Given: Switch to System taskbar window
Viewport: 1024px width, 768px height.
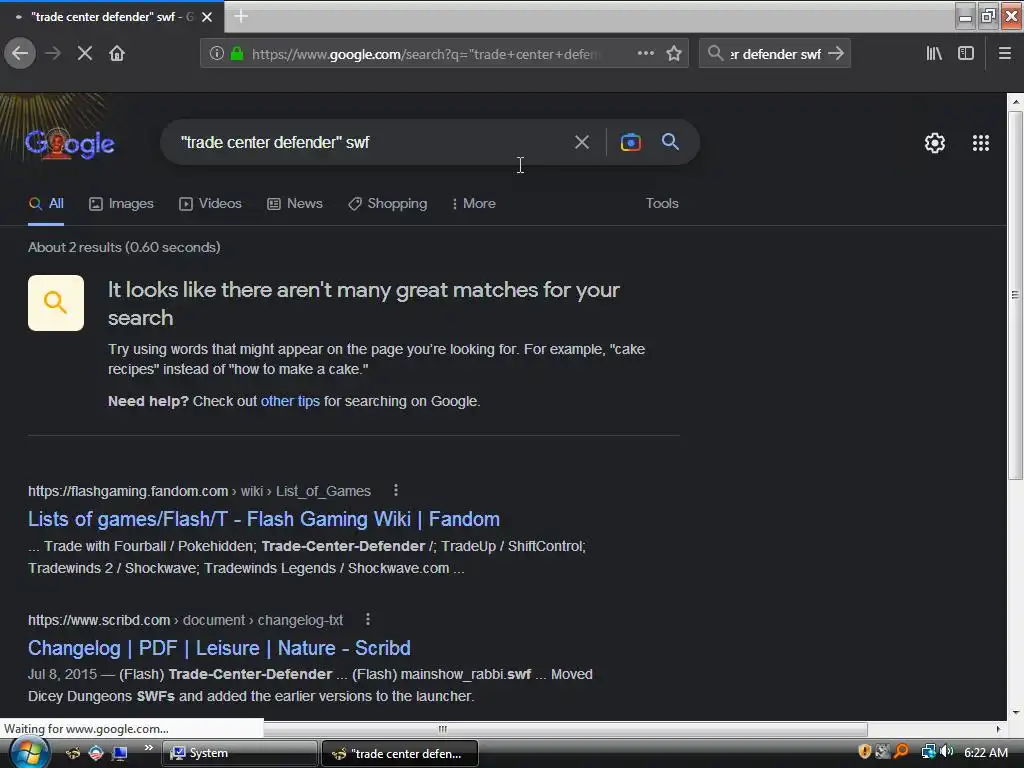Looking at the screenshot, I should tap(239, 753).
